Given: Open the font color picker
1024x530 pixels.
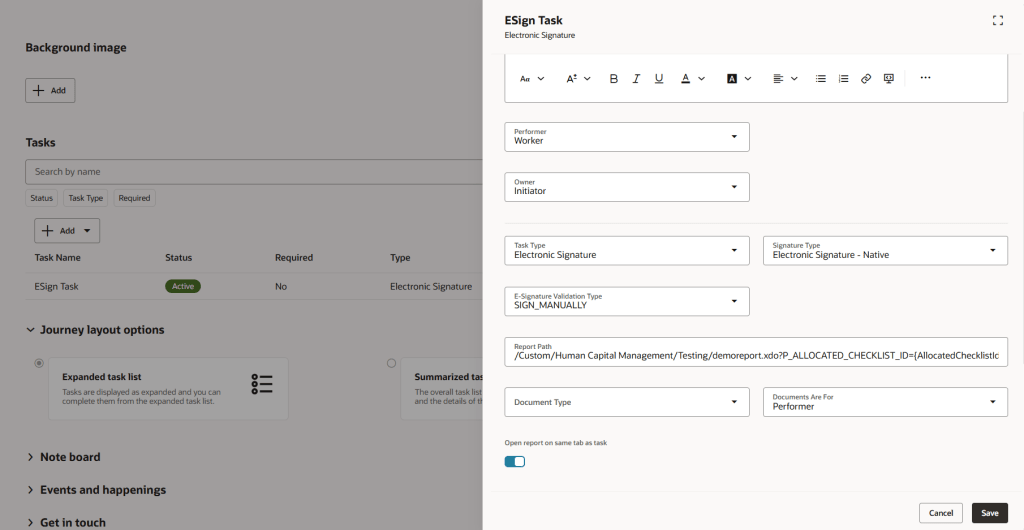Looking at the screenshot, I should click(x=692, y=78).
